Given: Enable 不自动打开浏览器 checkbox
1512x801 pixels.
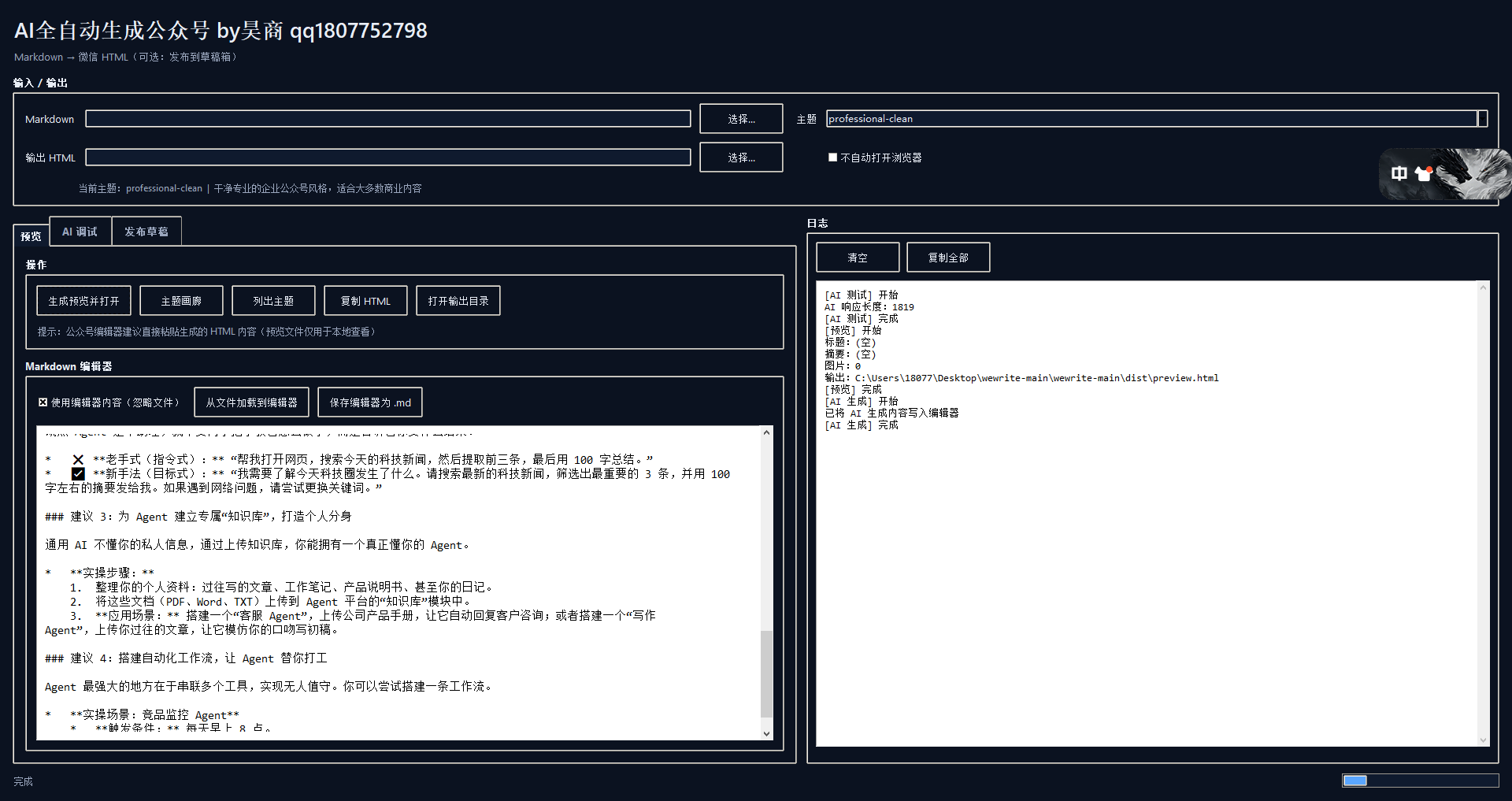Looking at the screenshot, I should click(x=832, y=158).
